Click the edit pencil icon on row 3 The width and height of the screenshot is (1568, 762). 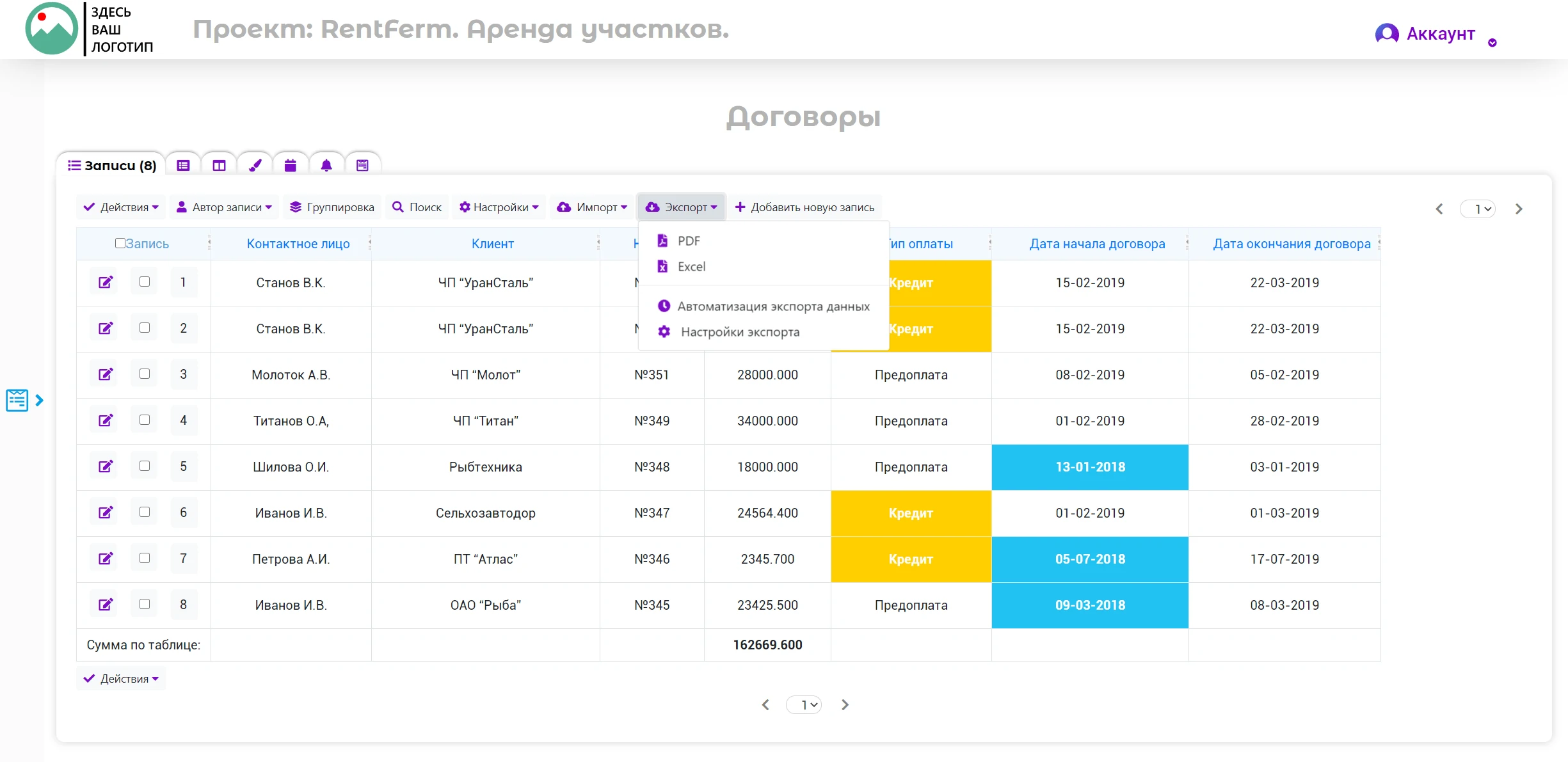coord(106,374)
